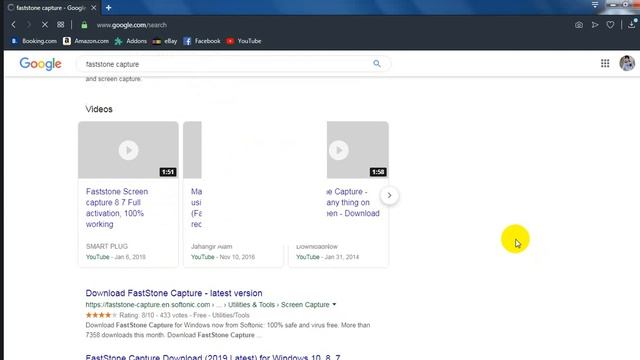The width and height of the screenshot is (640, 360).
Task: Open the speed dial grid icon
Action: pyautogui.click(x=60, y=25)
